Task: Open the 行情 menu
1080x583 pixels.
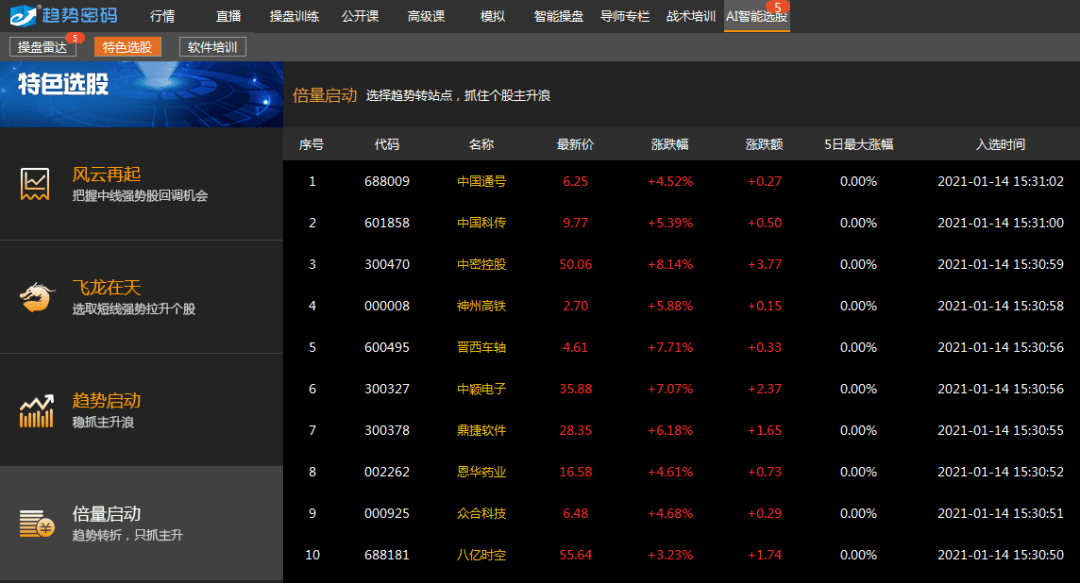Action: pyautogui.click(x=163, y=16)
